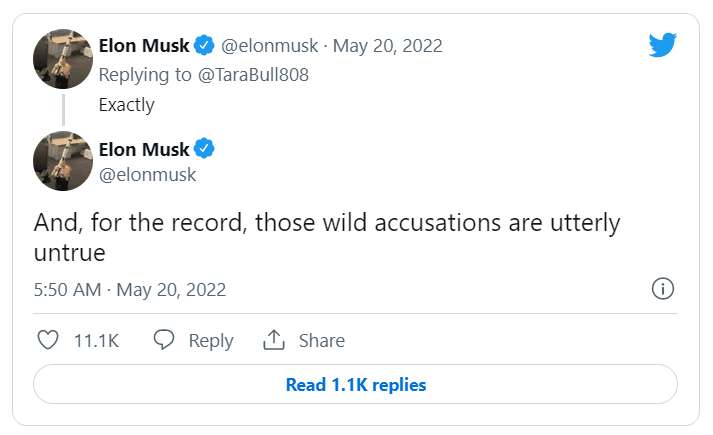Click the Share text label
The height and width of the screenshot is (435, 713).
[x=321, y=340]
